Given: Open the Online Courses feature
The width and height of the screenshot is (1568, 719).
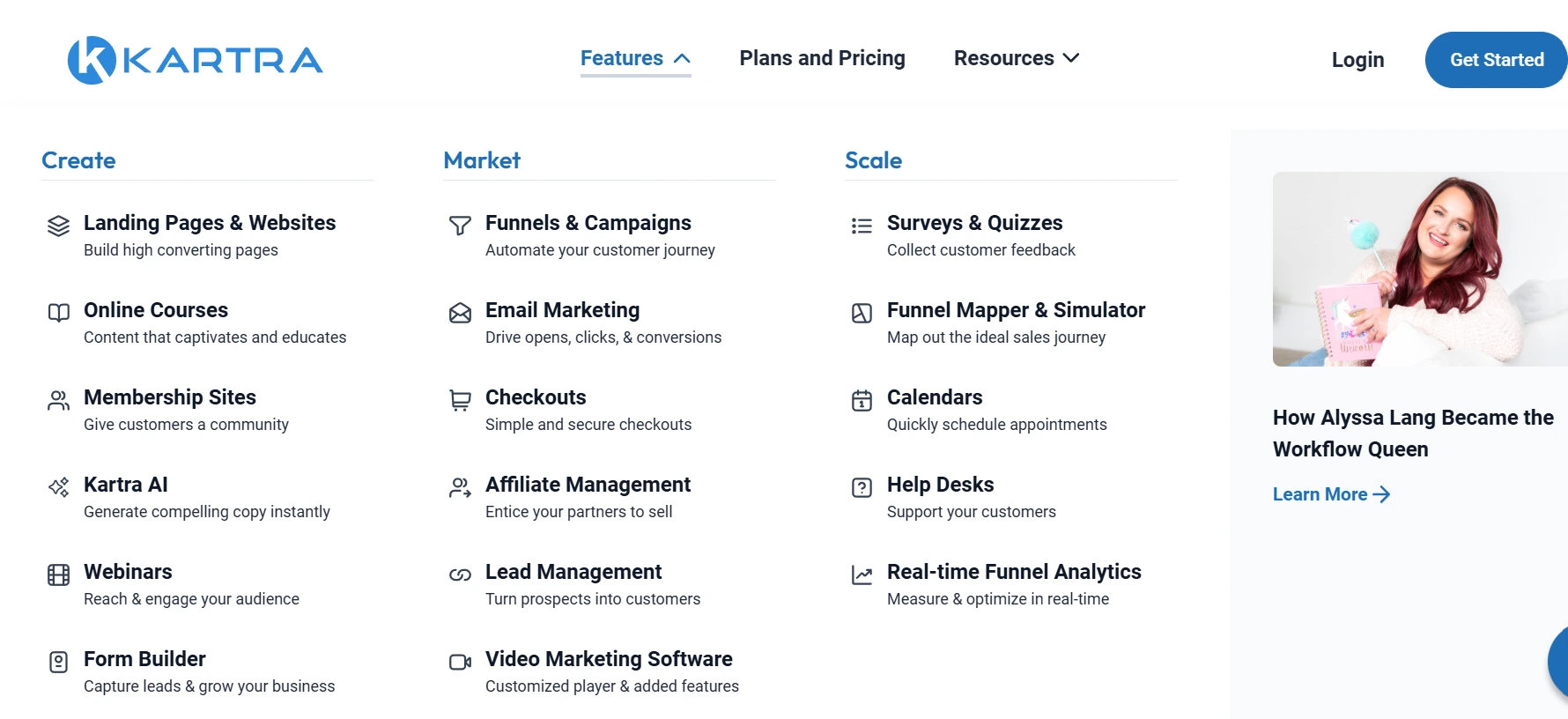Looking at the screenshot, I should tap(156, 310).
